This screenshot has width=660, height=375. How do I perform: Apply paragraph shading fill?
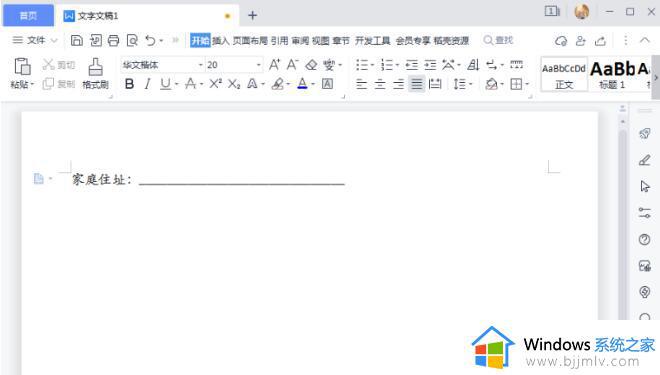[491, 84]
